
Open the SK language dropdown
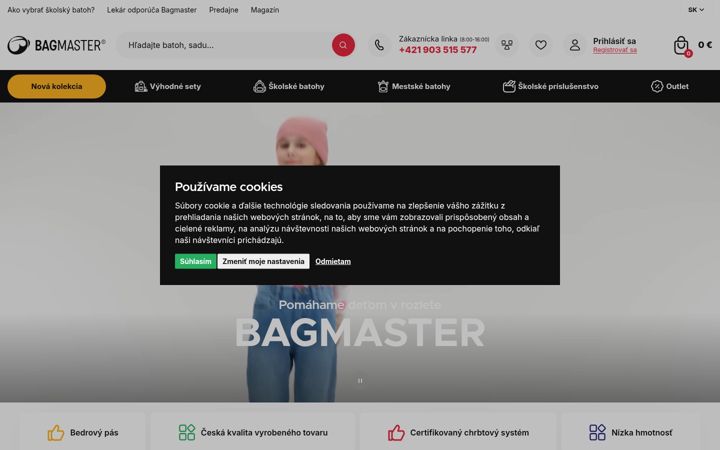(x=696, y=10)
